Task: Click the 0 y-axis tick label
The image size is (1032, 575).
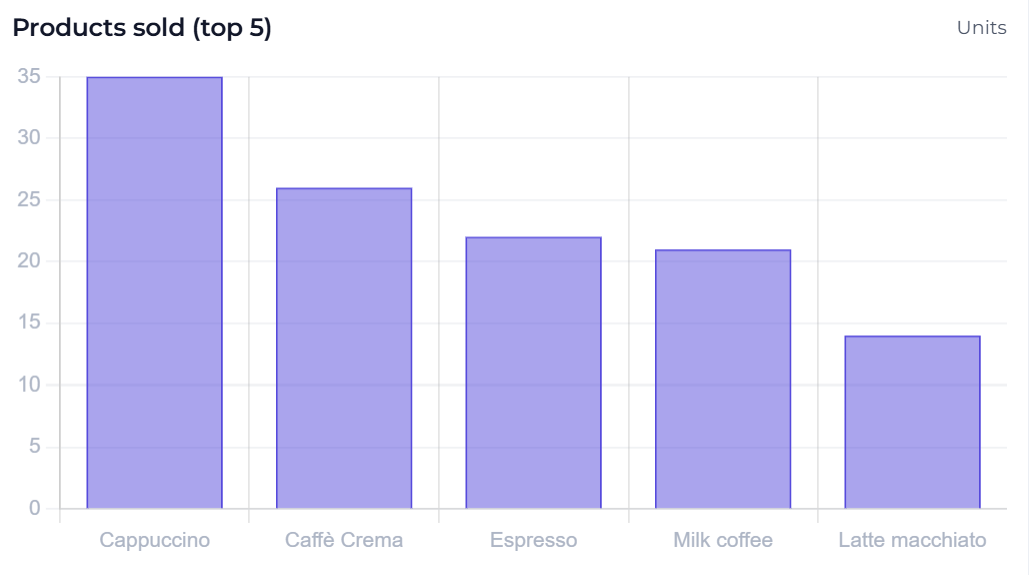Action: (x=35, y=509)
